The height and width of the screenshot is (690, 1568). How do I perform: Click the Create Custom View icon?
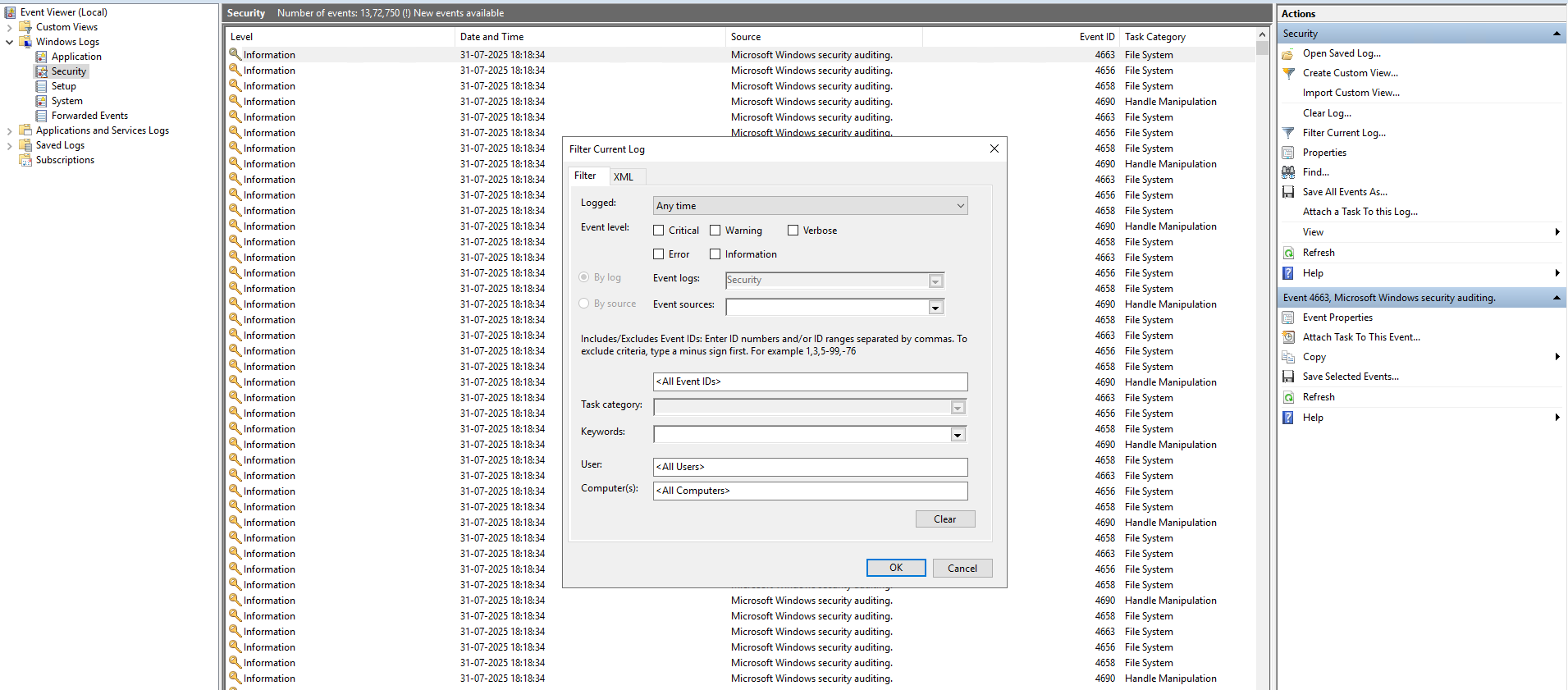point(1288,73)
